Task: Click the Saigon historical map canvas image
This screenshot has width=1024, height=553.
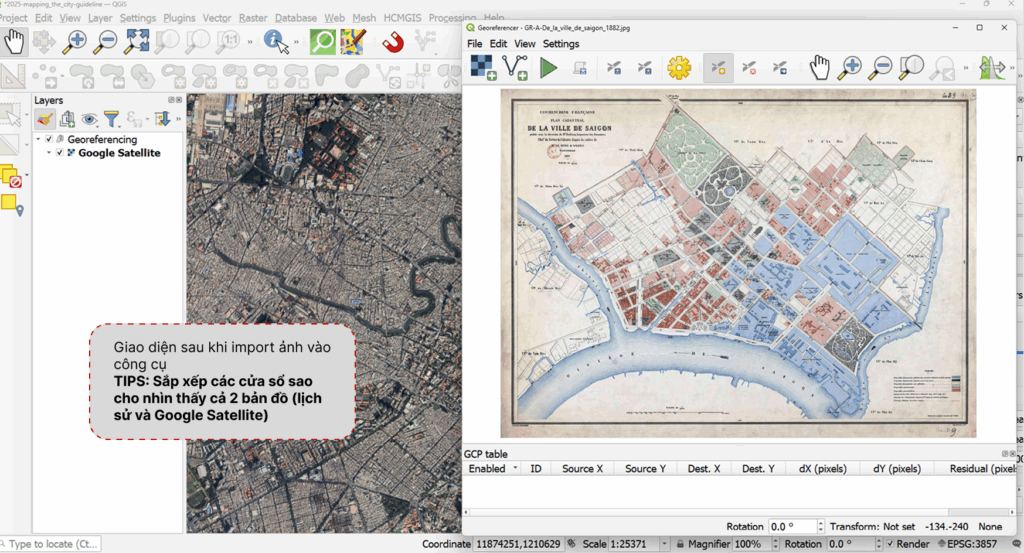Action: (x=738, y=263)
